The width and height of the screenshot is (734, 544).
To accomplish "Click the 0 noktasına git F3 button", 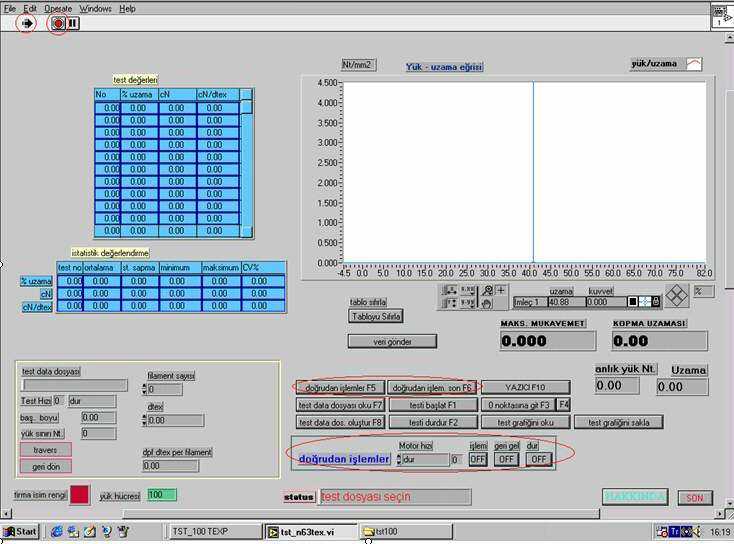I will pyautogui.click(x=518, y=405).
